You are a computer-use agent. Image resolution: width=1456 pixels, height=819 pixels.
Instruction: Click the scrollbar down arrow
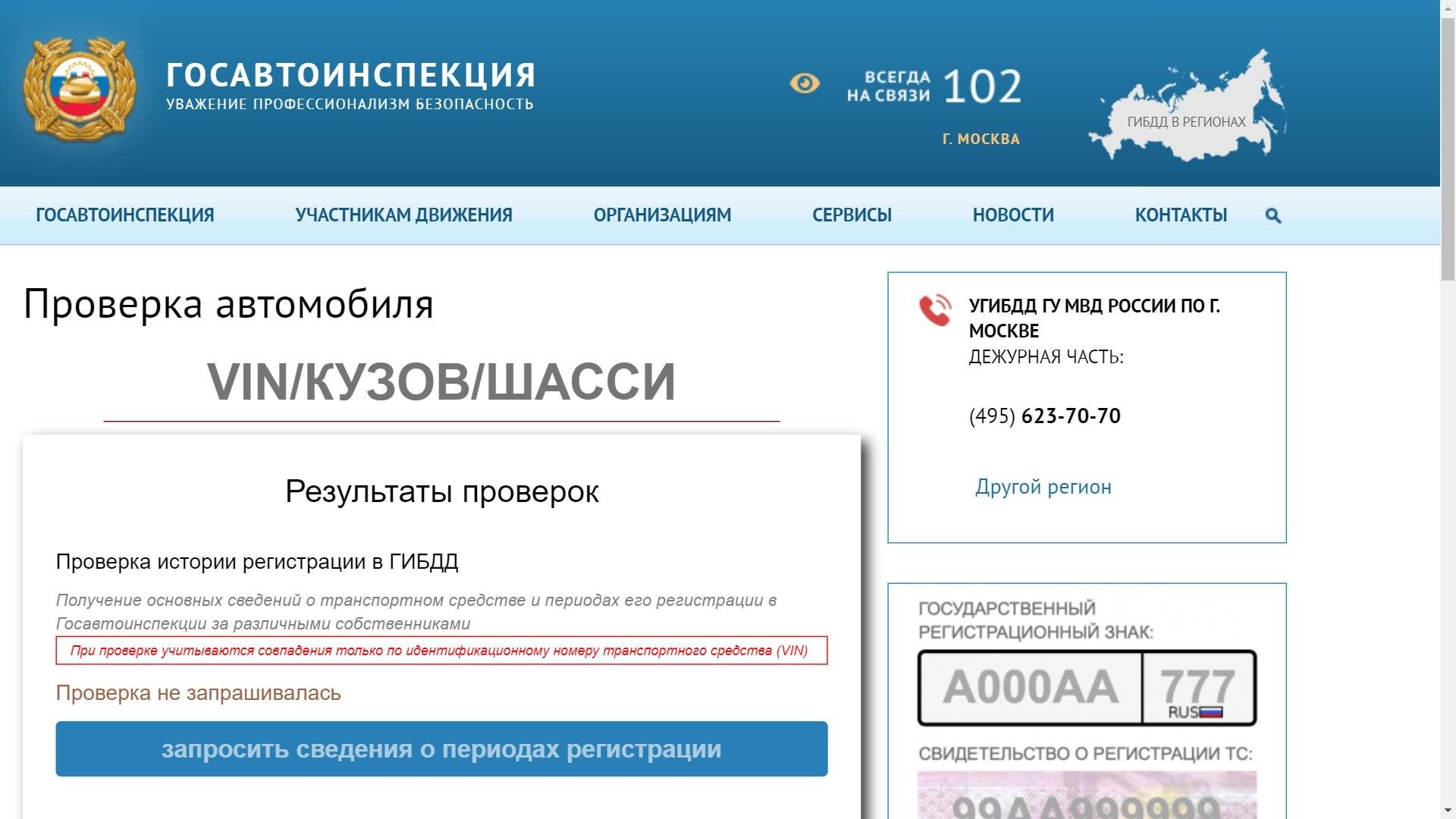coord(1448,812)
